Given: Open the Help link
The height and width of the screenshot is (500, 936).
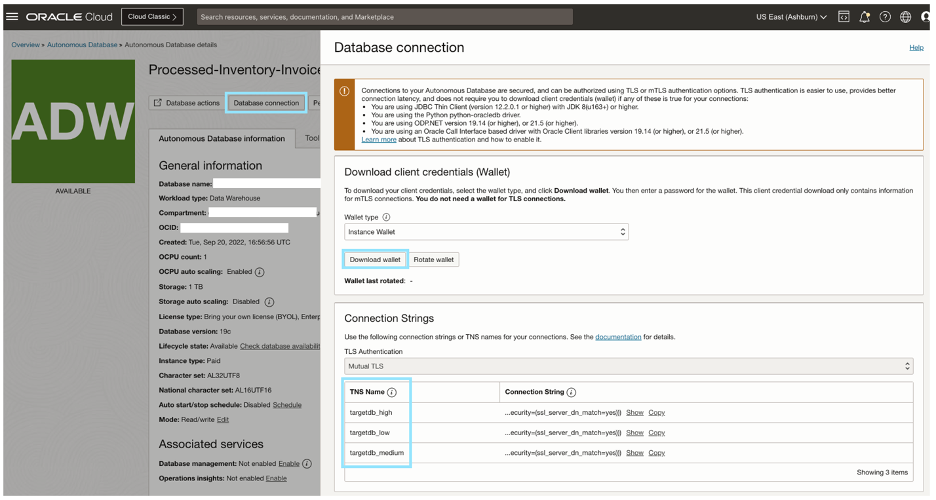Looking at the screenshot, I should pos(916,48).
